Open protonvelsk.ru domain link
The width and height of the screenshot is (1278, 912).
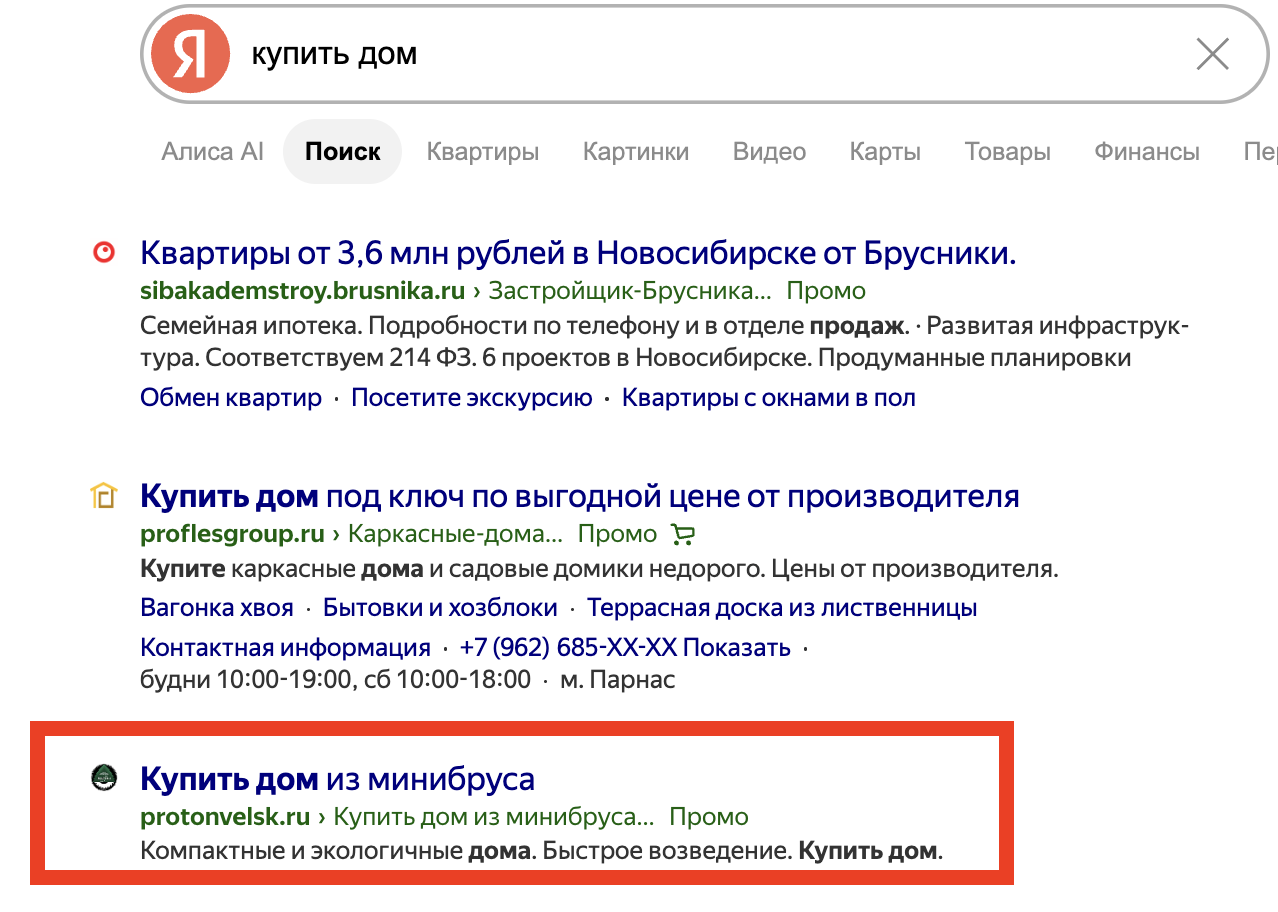click(225, 815)
